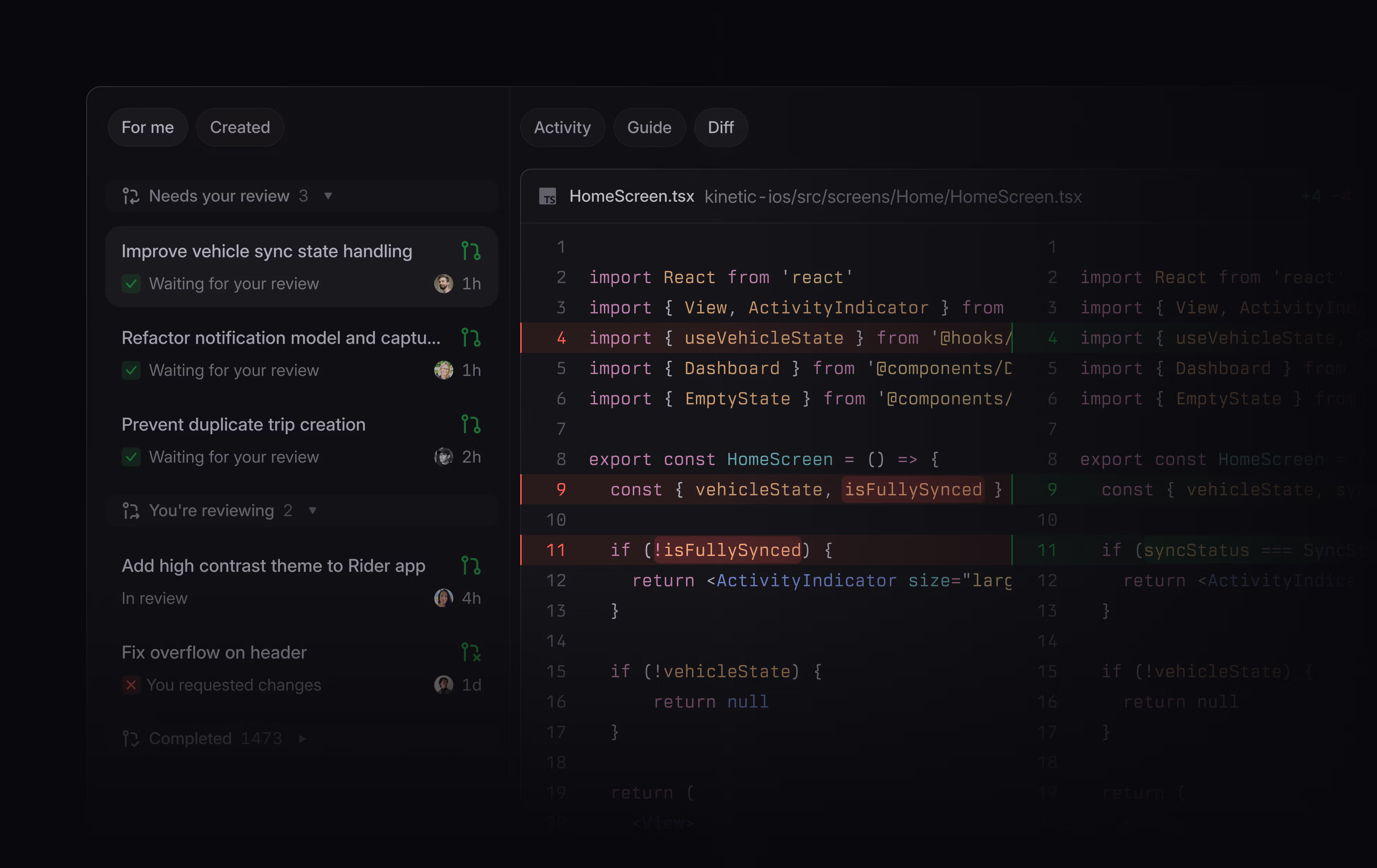The height and width of the screenshot is (868, 1377).
Task: Click green check under Improve vehicle sync state
Action: click(131, 283)
